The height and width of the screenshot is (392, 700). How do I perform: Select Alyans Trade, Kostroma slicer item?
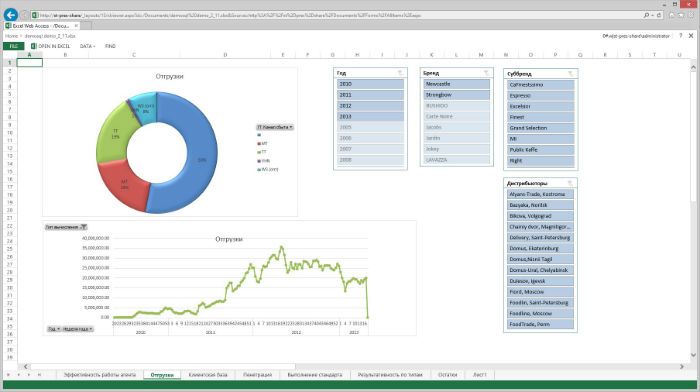point(540,194)
